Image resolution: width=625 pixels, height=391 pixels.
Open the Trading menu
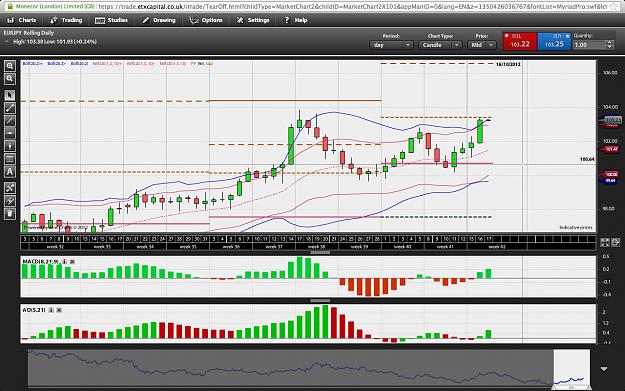(66, 20)
